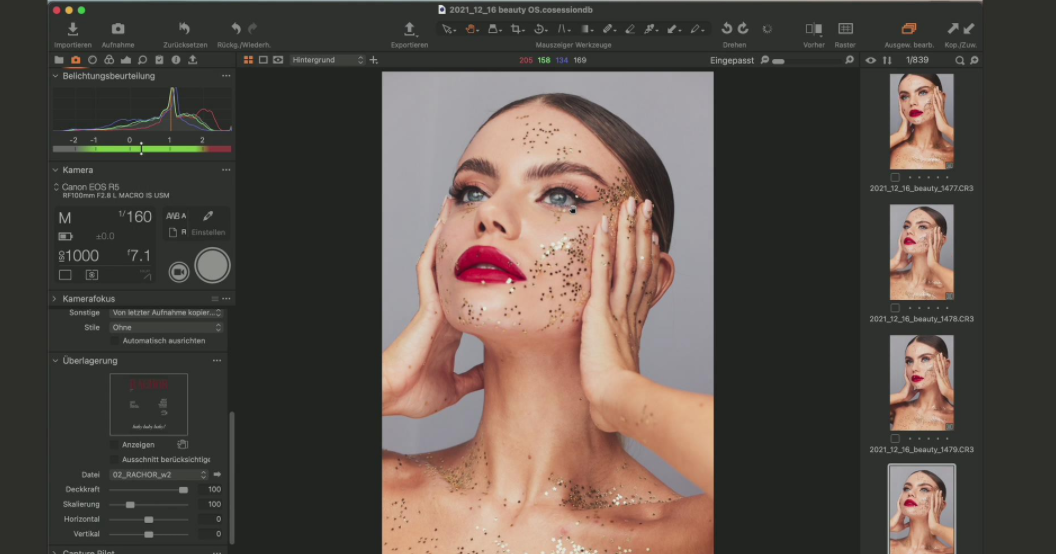
Task: Activate the orange hand pan tool
Action: tap(471, 29)
